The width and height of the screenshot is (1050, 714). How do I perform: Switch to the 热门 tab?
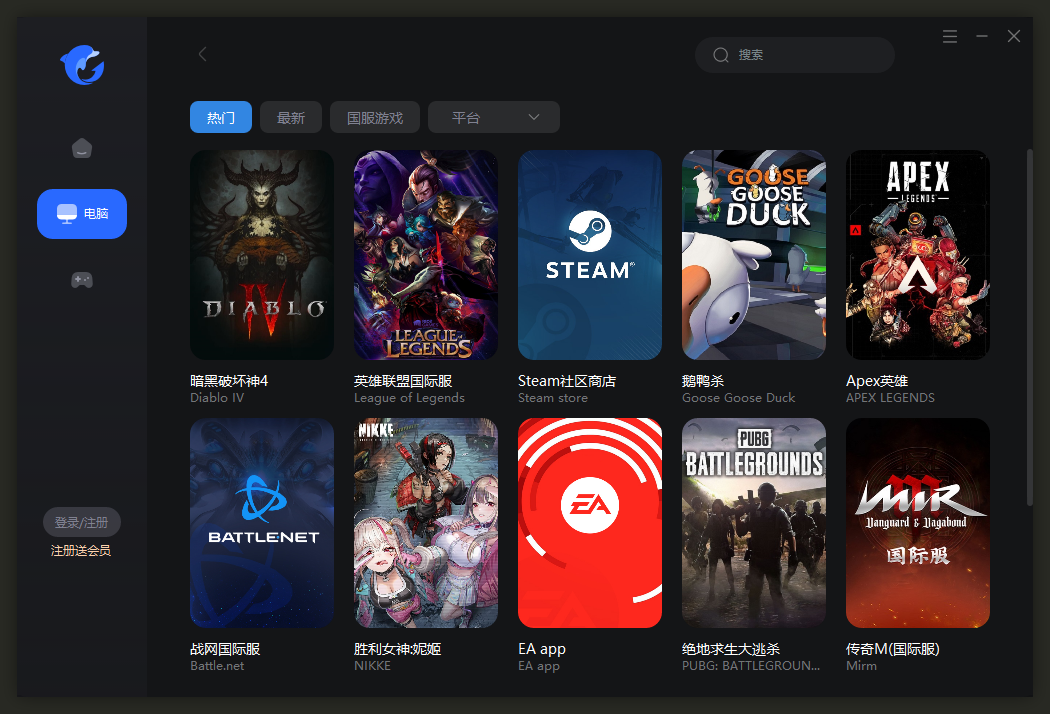coord(221,117)
